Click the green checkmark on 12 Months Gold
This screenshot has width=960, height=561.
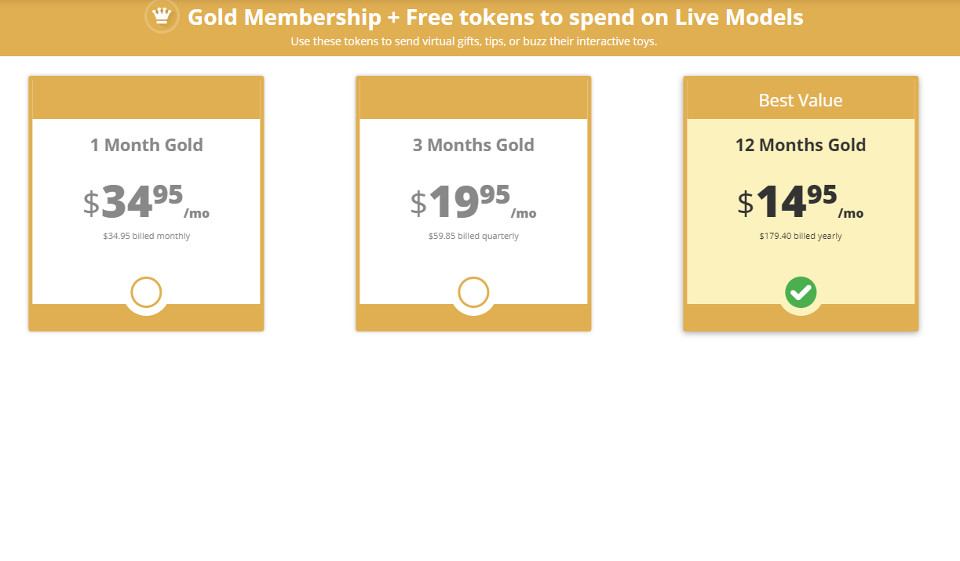[x=801, y=292]
